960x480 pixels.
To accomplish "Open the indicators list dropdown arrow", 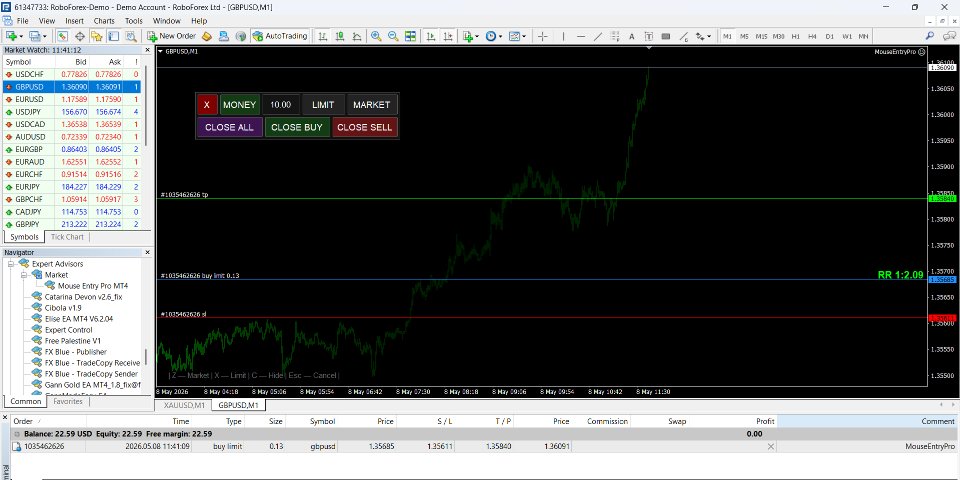I will click(x=477, y=36).
